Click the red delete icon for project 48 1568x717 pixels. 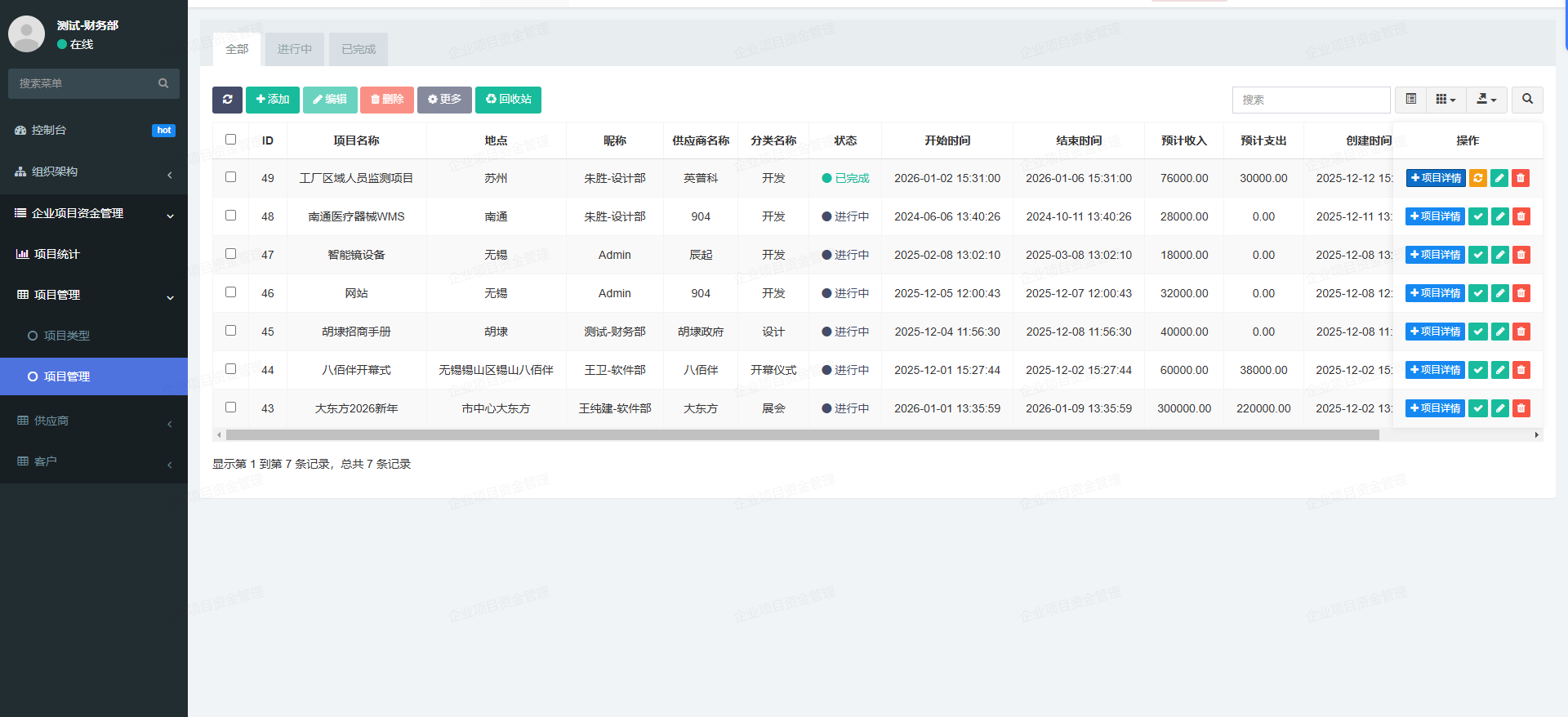pos(1521,216)
